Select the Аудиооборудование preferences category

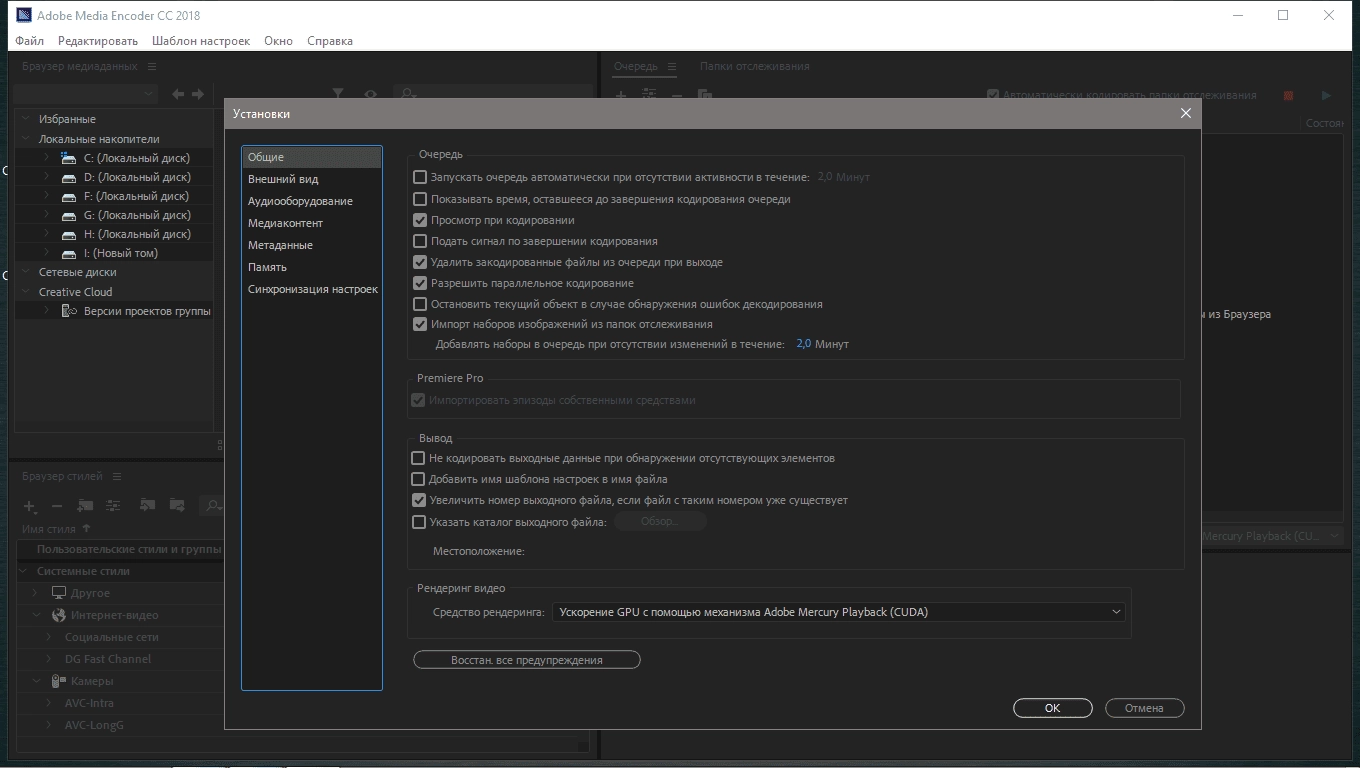click(x=300, y=201)
